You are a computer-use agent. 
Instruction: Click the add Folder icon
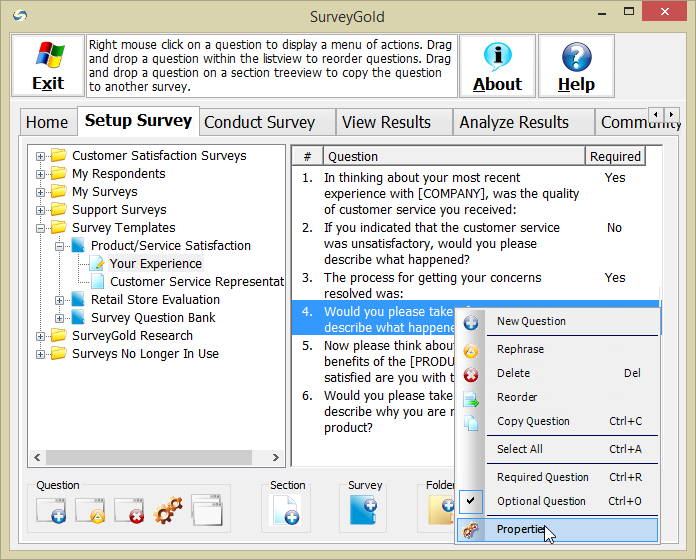441,510
